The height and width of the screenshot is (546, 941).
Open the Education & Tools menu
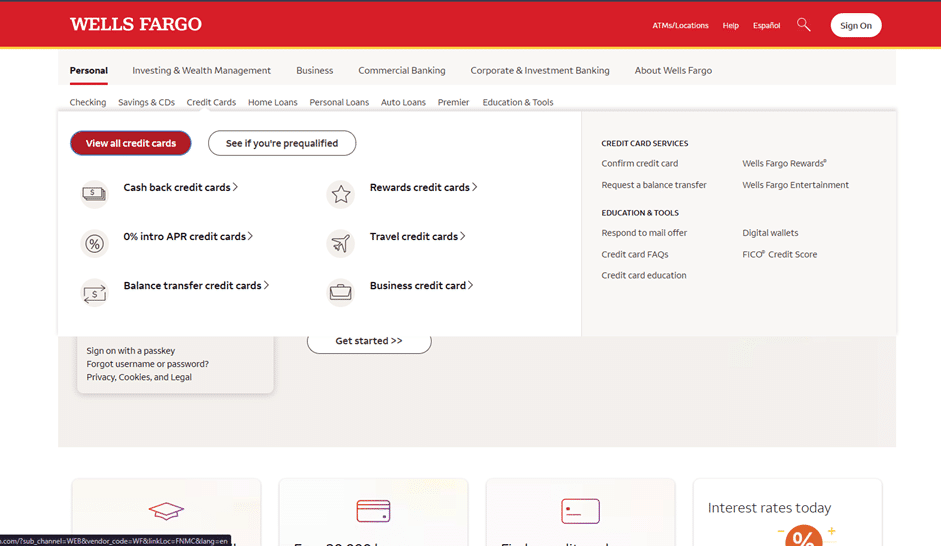518,102
